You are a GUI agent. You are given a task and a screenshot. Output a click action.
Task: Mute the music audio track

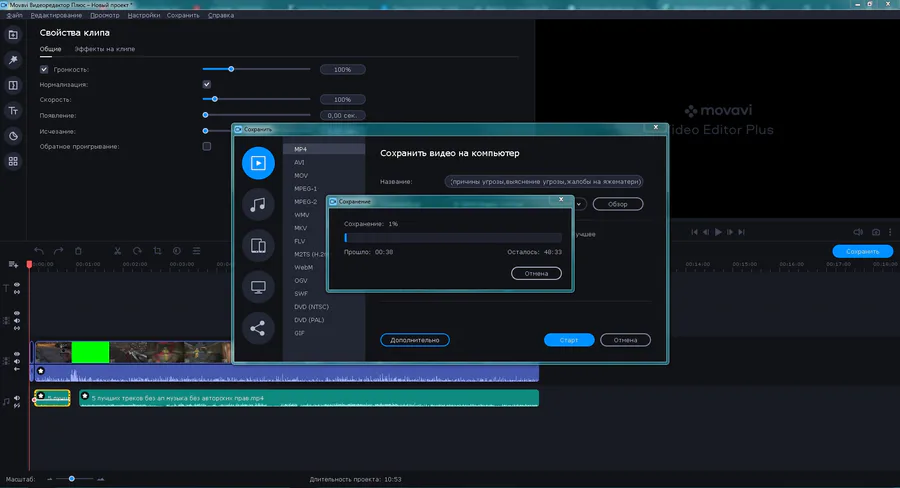17,398
